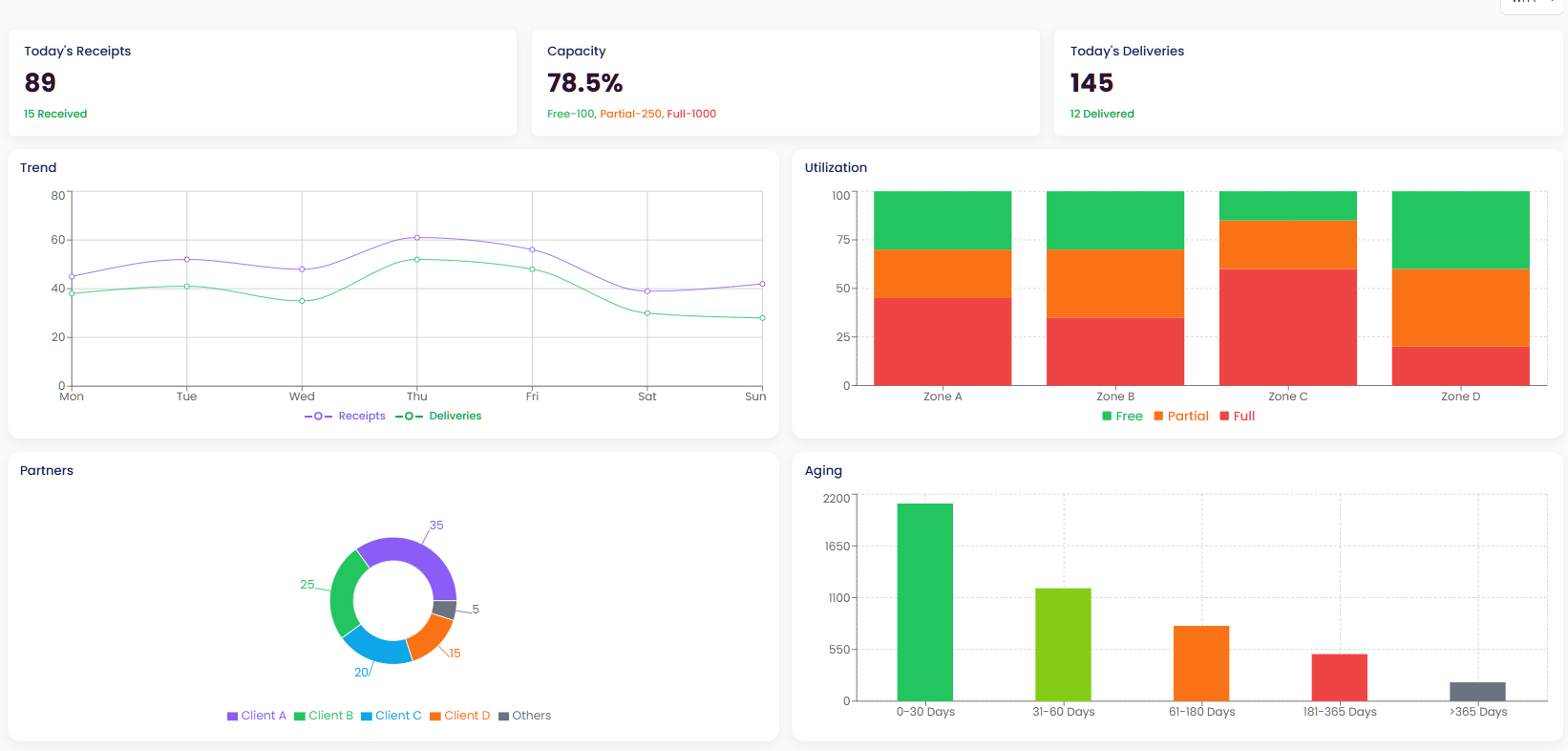1568x751 pixels.
Task: Select the gray donut segment labeled 5
Action: (x=445, y=610)
